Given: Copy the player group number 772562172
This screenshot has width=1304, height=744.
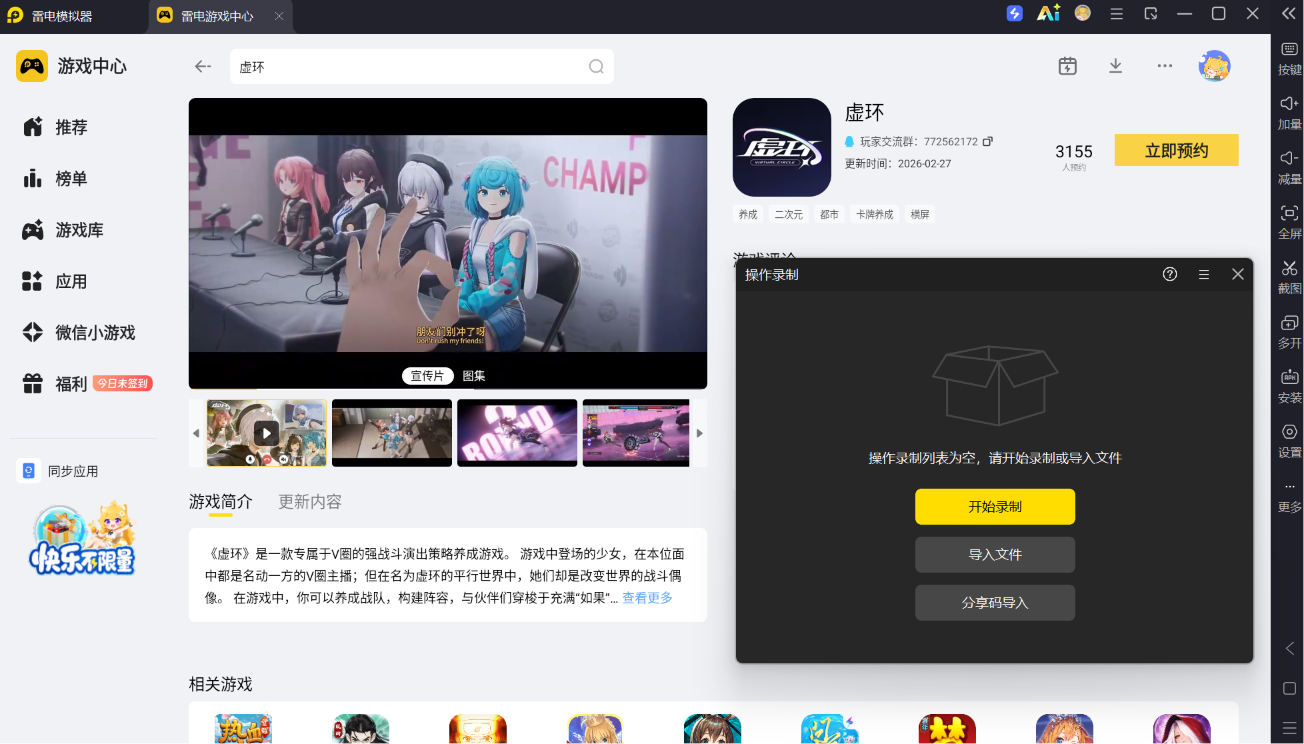Looking at the screenshot, I should coord(988,142).
